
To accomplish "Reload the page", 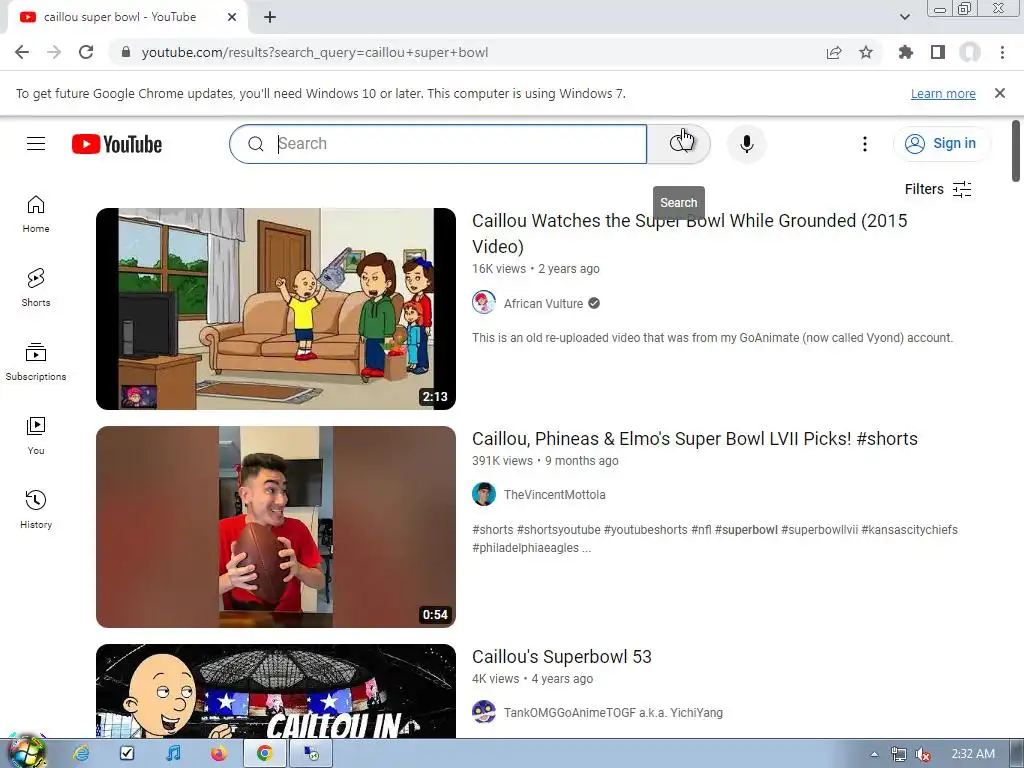I will 86,52.
